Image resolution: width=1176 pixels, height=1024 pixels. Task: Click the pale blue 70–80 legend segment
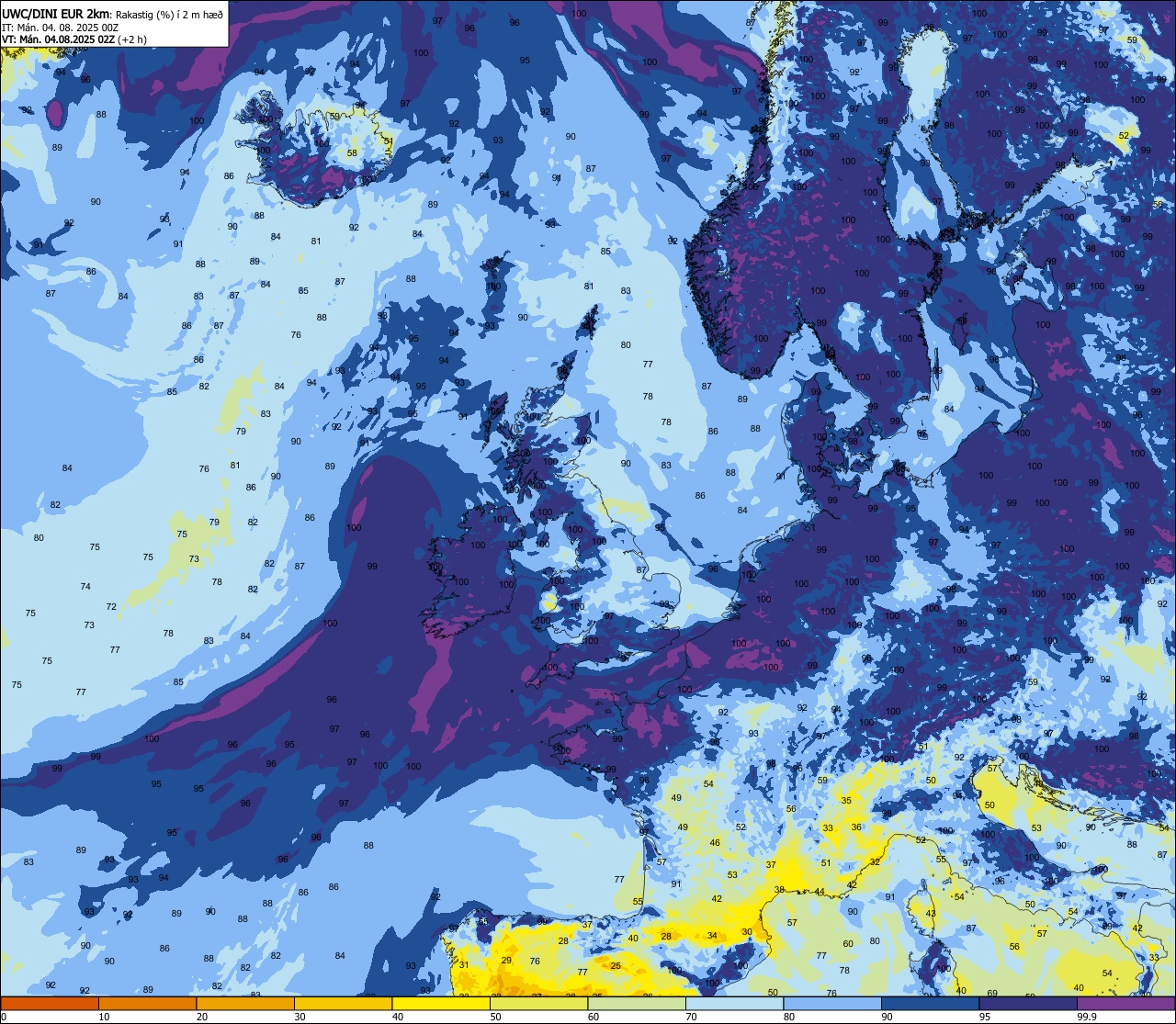(x=734, y=1004)
